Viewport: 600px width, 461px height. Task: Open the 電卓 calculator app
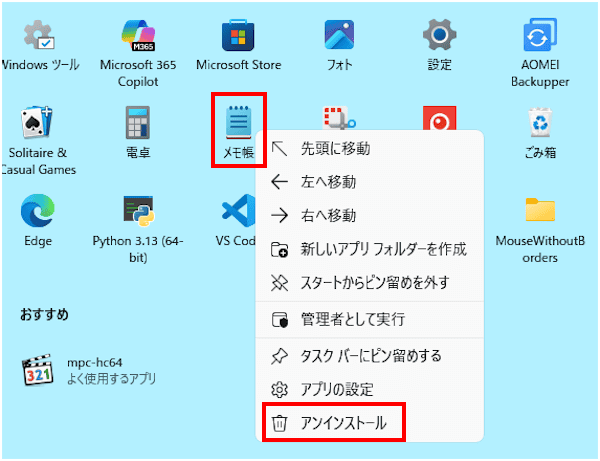tap(138, 122)
